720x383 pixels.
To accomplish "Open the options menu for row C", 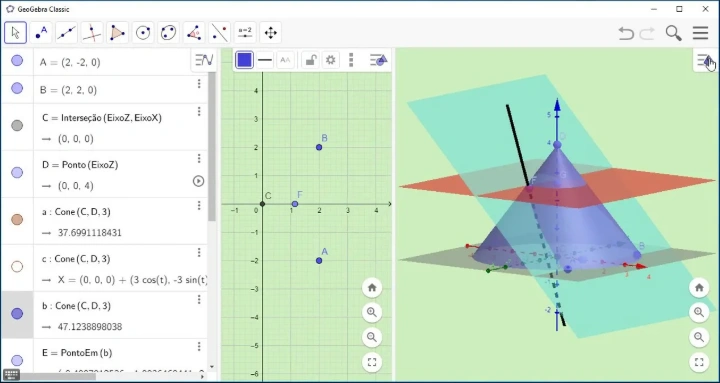I will click(x=199, y=112).
